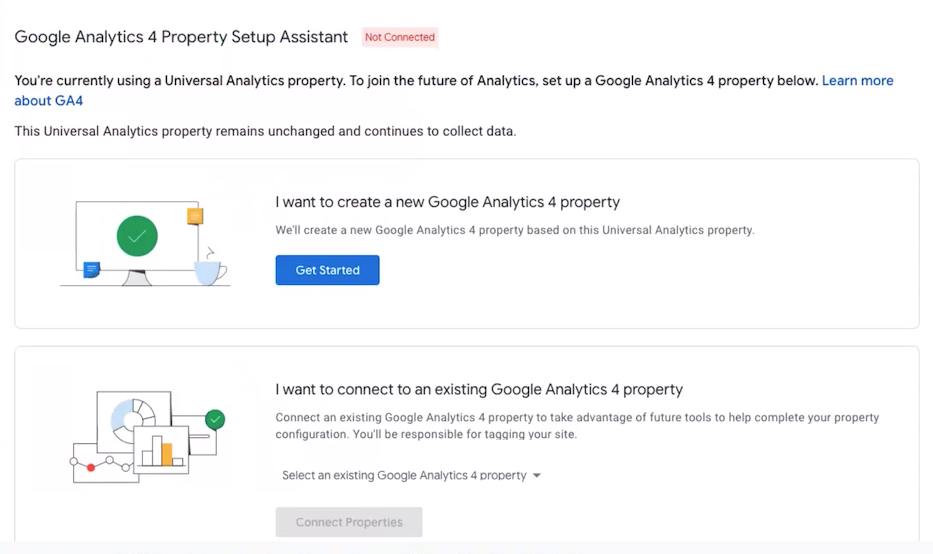Click the green checkmark circle on the monitor

[x=137, y=237]
